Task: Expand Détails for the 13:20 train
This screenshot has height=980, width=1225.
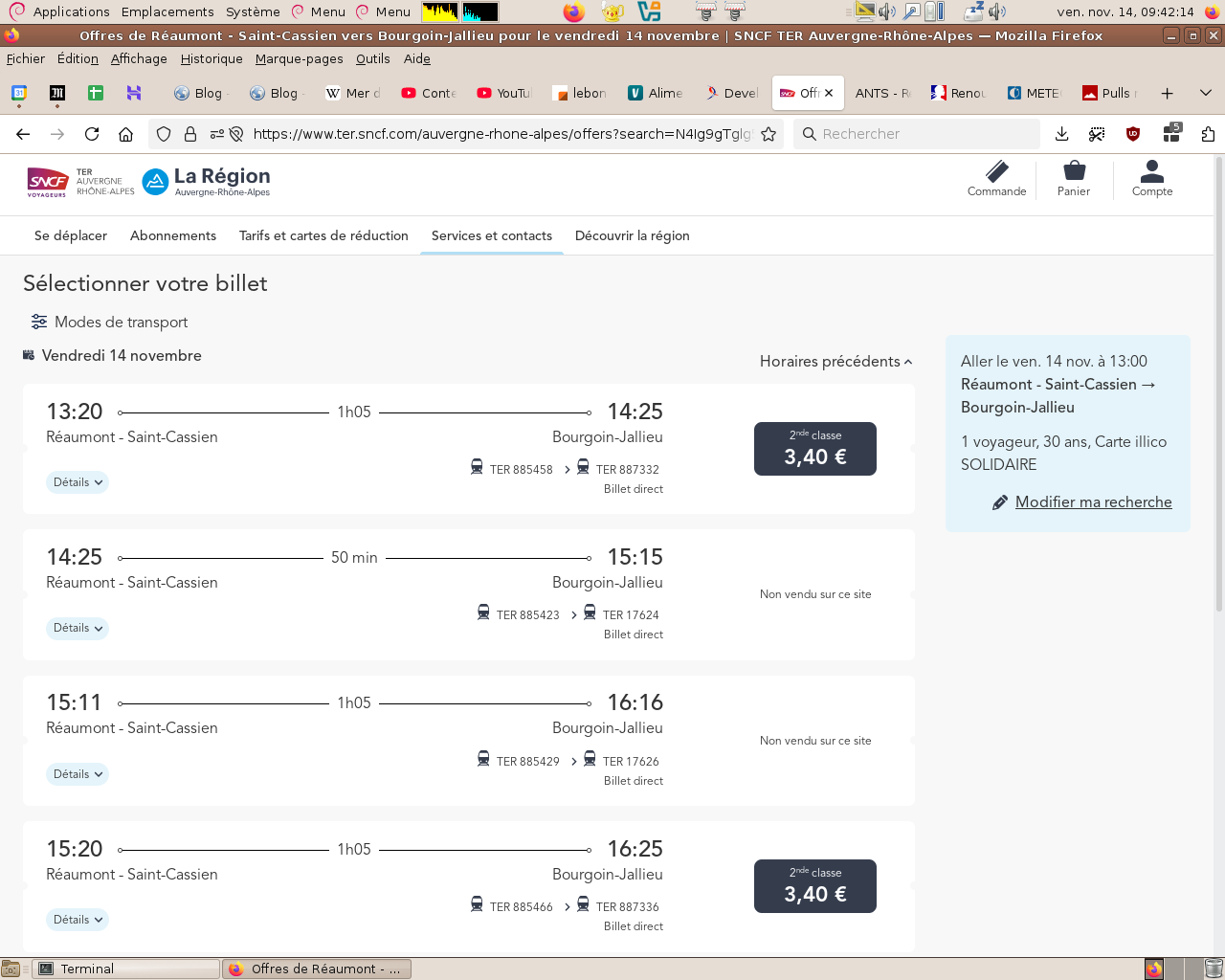Action: 78,482
